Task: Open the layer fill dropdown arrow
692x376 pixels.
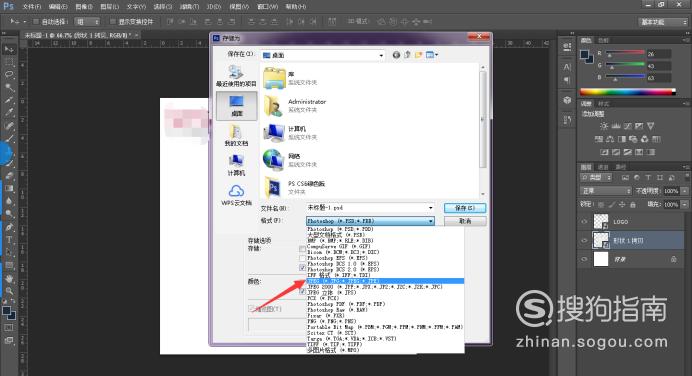Action: [x=684, y=205]
